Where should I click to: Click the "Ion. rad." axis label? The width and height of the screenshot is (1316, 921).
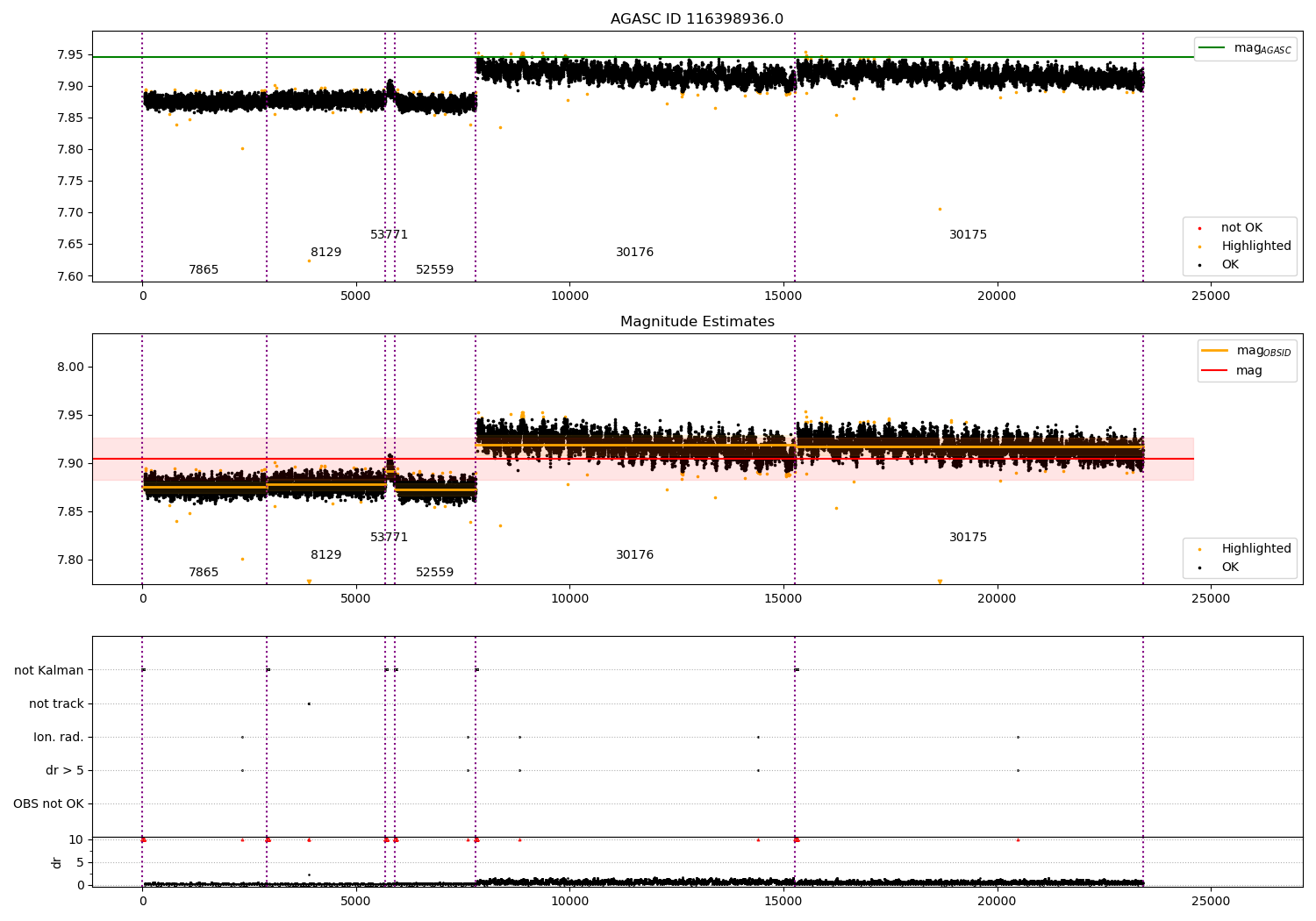(59, 737)
